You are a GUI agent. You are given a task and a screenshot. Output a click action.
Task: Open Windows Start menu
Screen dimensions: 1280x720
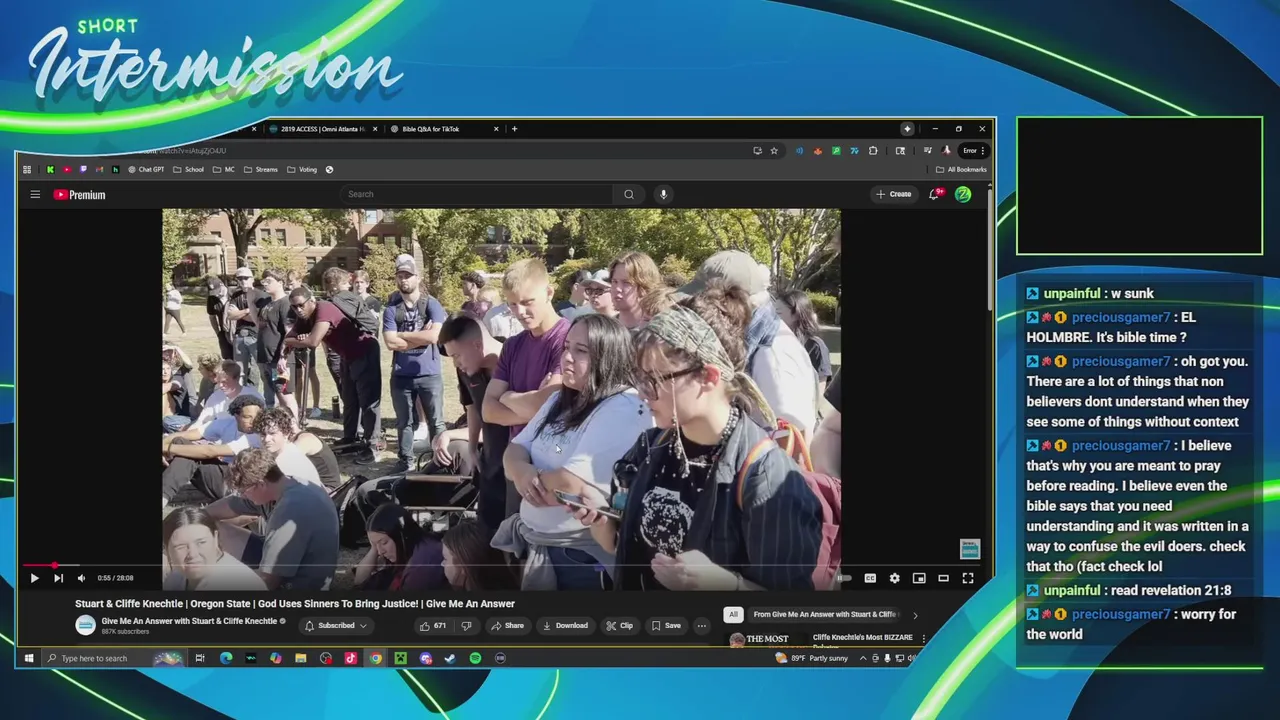tap(29, 658)
